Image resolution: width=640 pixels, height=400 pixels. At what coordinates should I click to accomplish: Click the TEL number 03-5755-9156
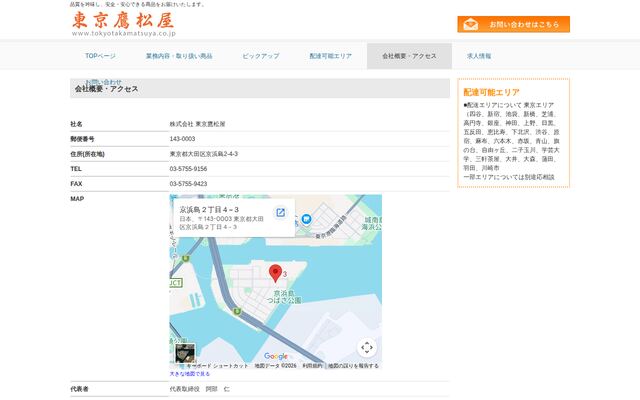tap(188, 169)
